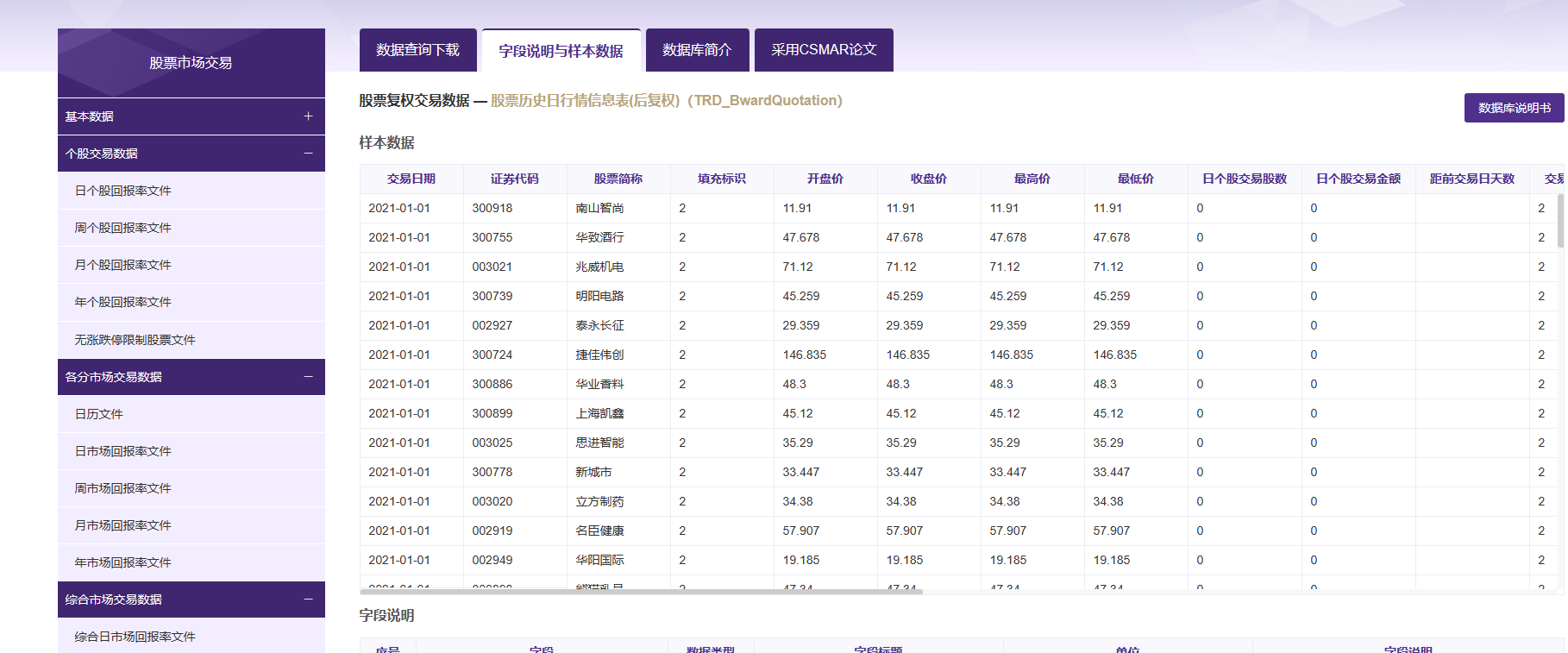
Task: Click the 距前交易日天数 column header
Action: click(1472, 179)
